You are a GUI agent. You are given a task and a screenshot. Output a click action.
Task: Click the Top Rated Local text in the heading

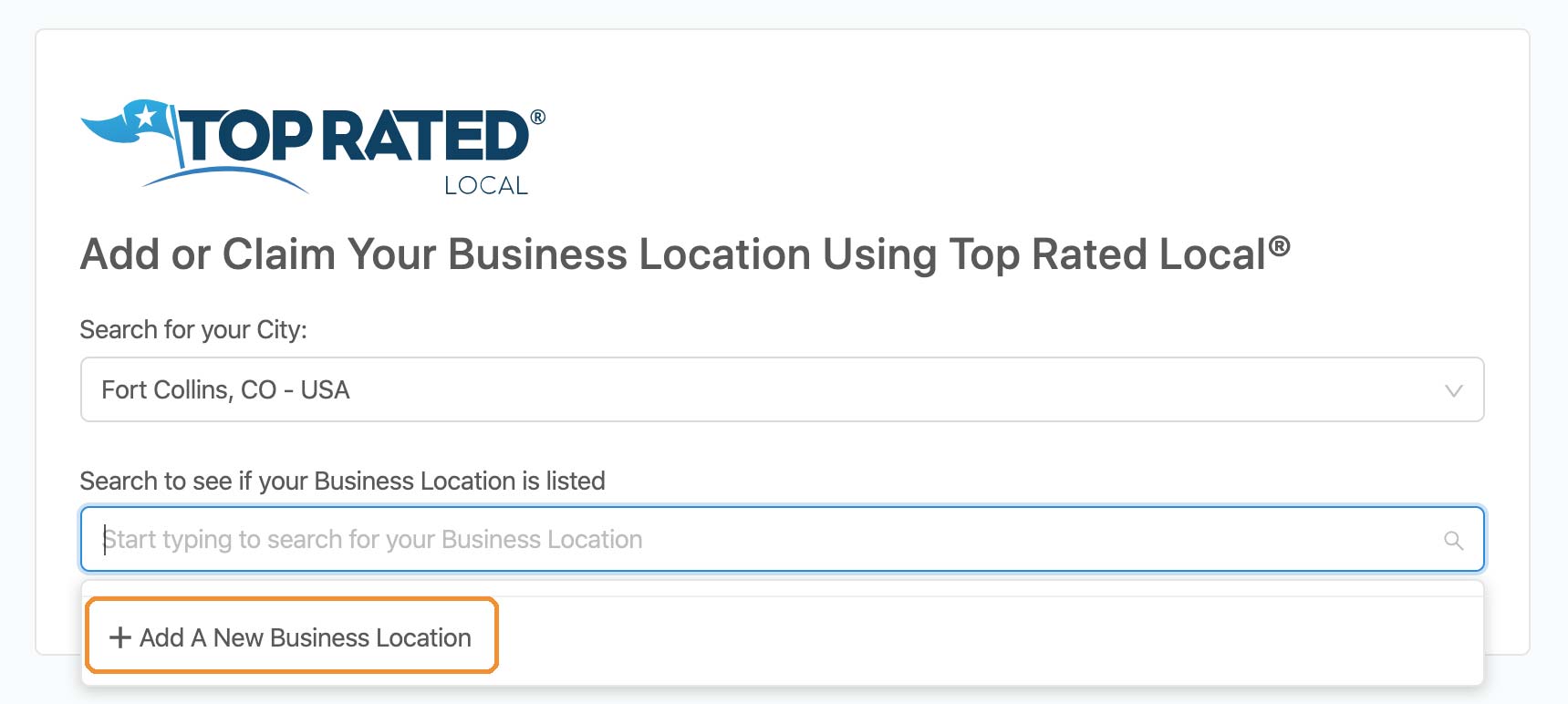[x=1107, y=254]
